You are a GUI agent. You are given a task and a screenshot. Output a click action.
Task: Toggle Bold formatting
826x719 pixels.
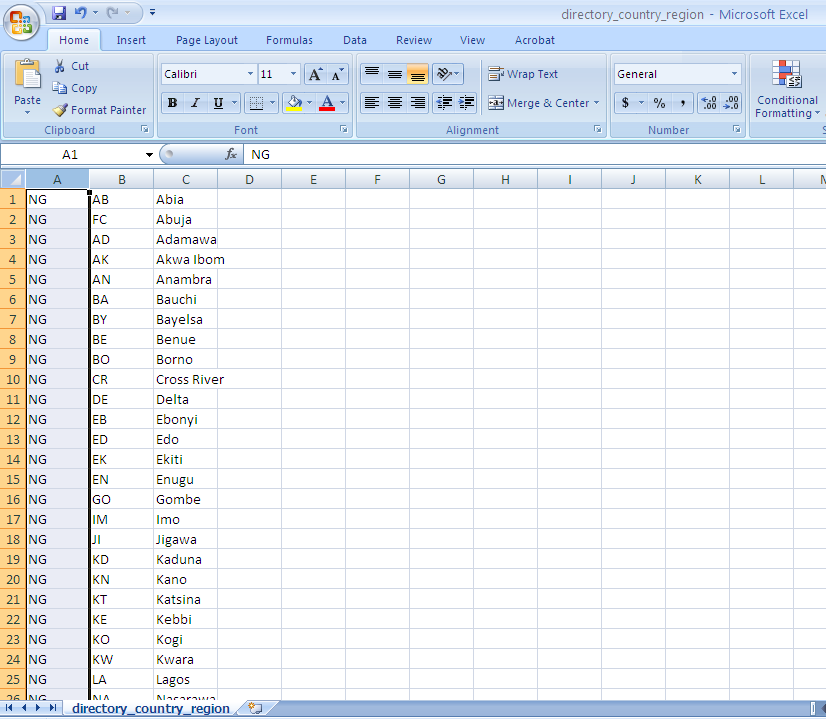(172, 103)
